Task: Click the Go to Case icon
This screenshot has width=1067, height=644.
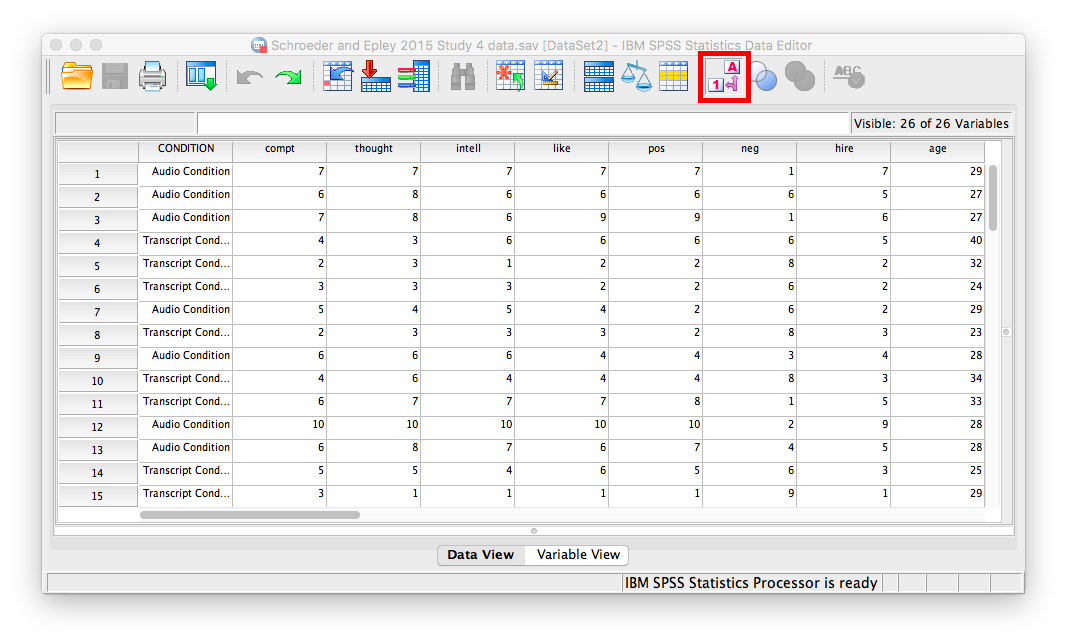Action: point(339,76)
